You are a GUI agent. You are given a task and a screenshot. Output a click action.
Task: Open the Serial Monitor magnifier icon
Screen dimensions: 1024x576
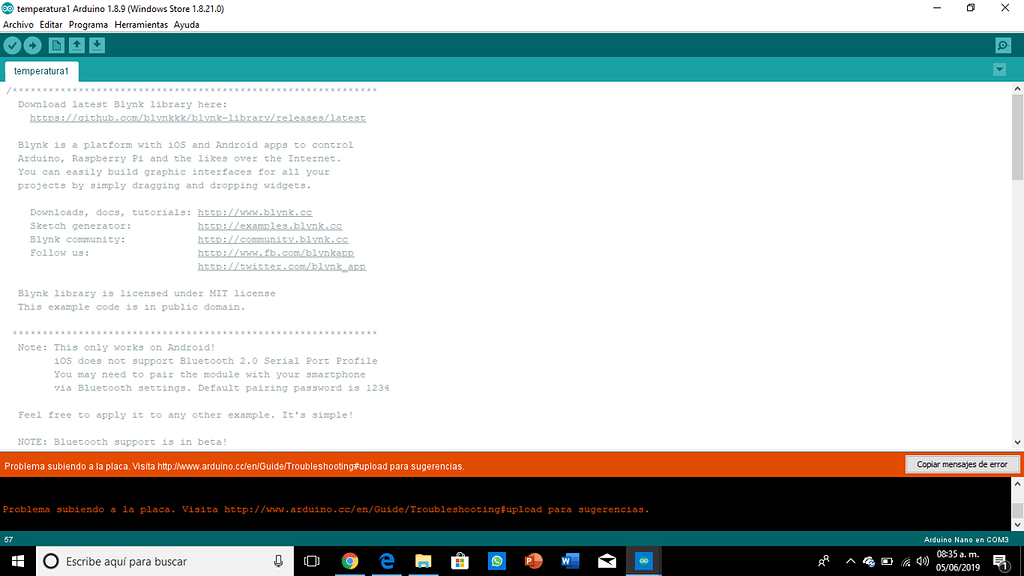[1003, 45]
